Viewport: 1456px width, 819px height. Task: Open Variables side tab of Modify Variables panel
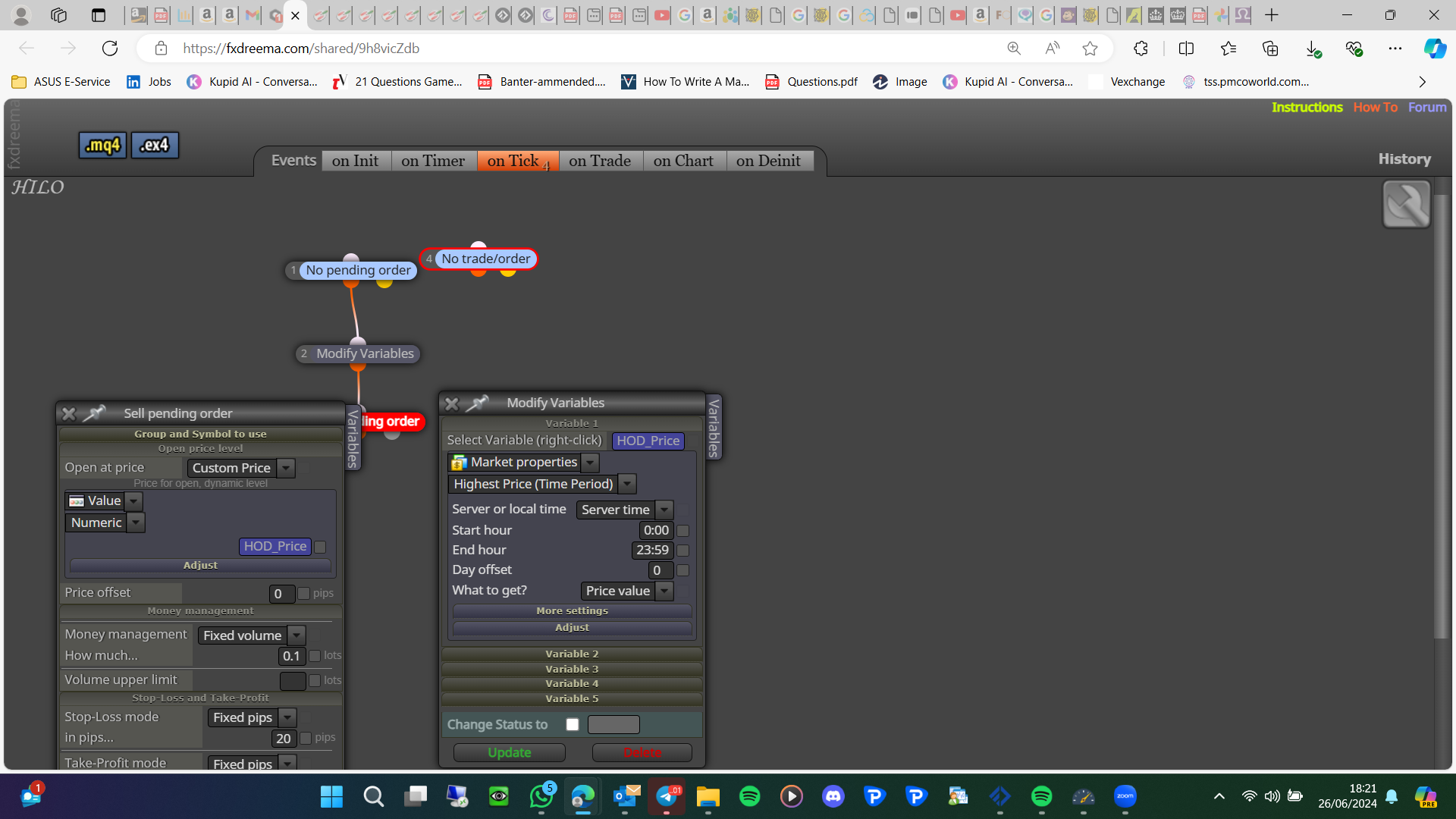pyautogui.click(x=714, y=427)
